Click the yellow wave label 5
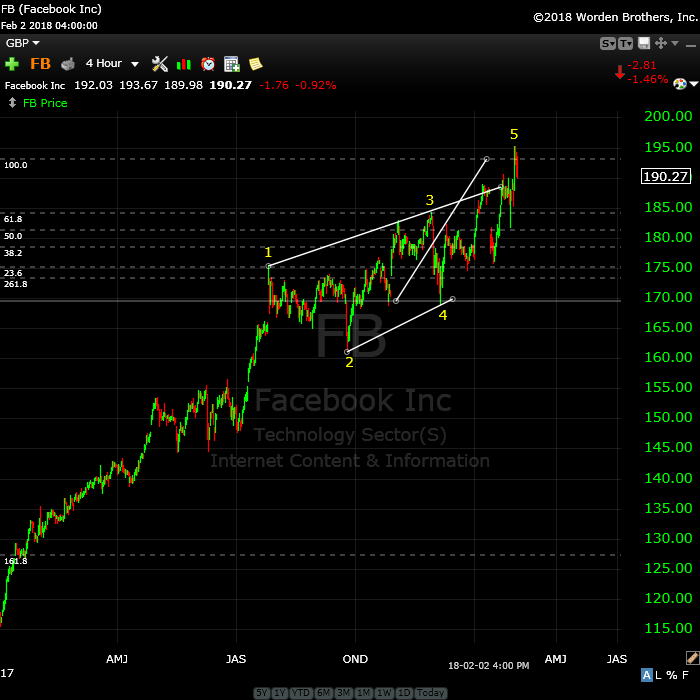This screenshot has height=700, width=700. pos(514,134)
